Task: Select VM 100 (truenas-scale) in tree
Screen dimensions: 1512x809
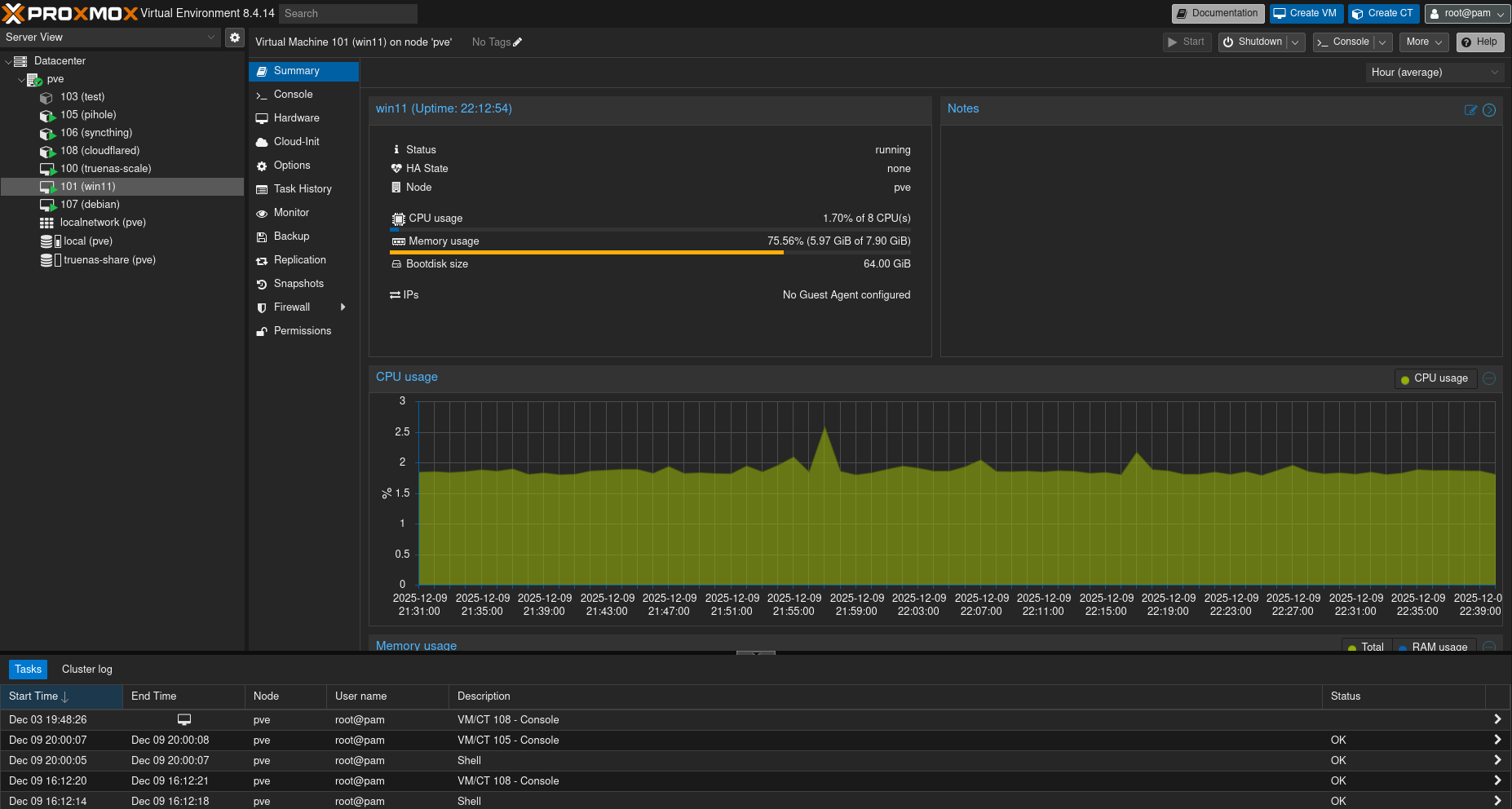Action: pos(105,169)
